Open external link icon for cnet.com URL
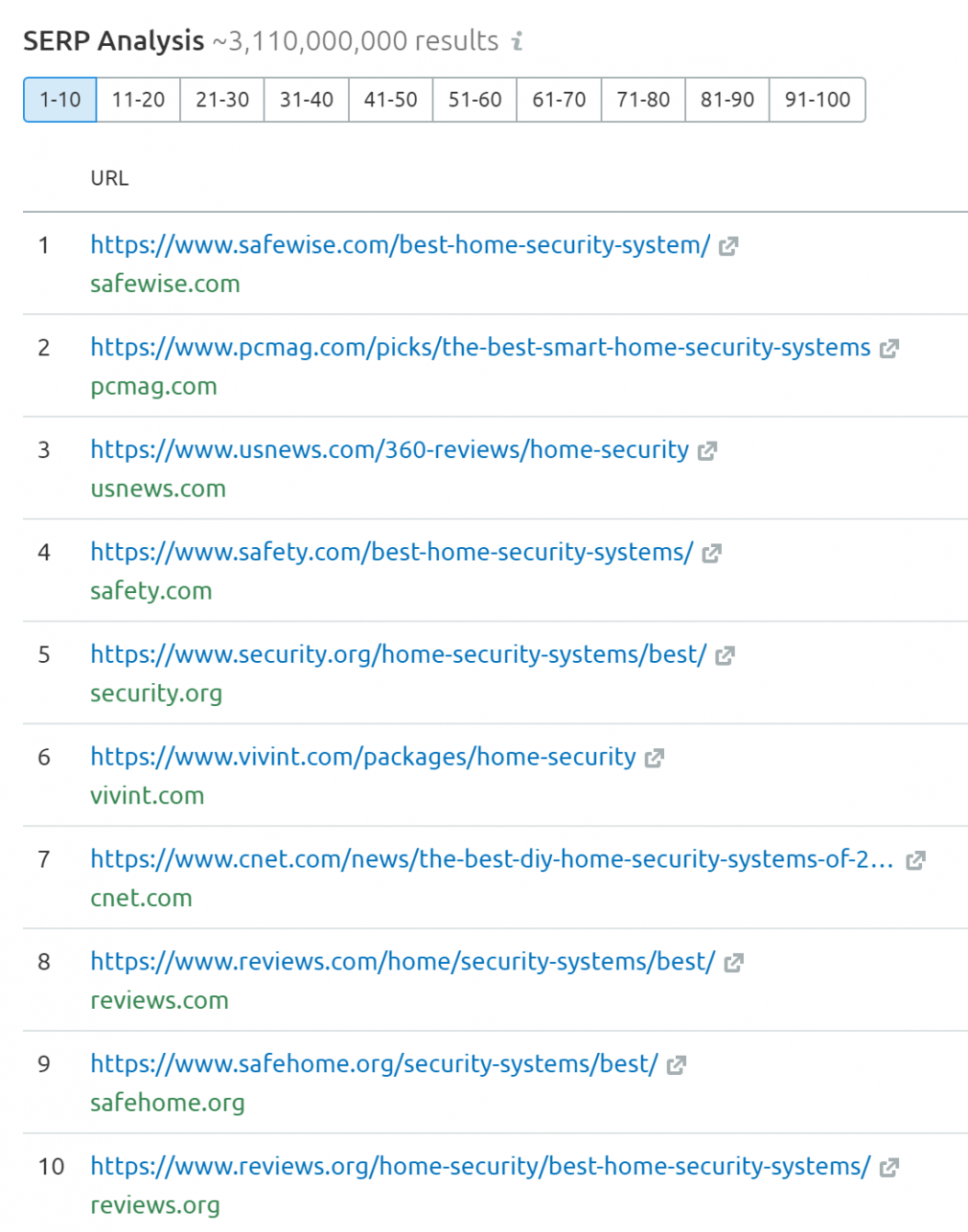 pos(915,861)
